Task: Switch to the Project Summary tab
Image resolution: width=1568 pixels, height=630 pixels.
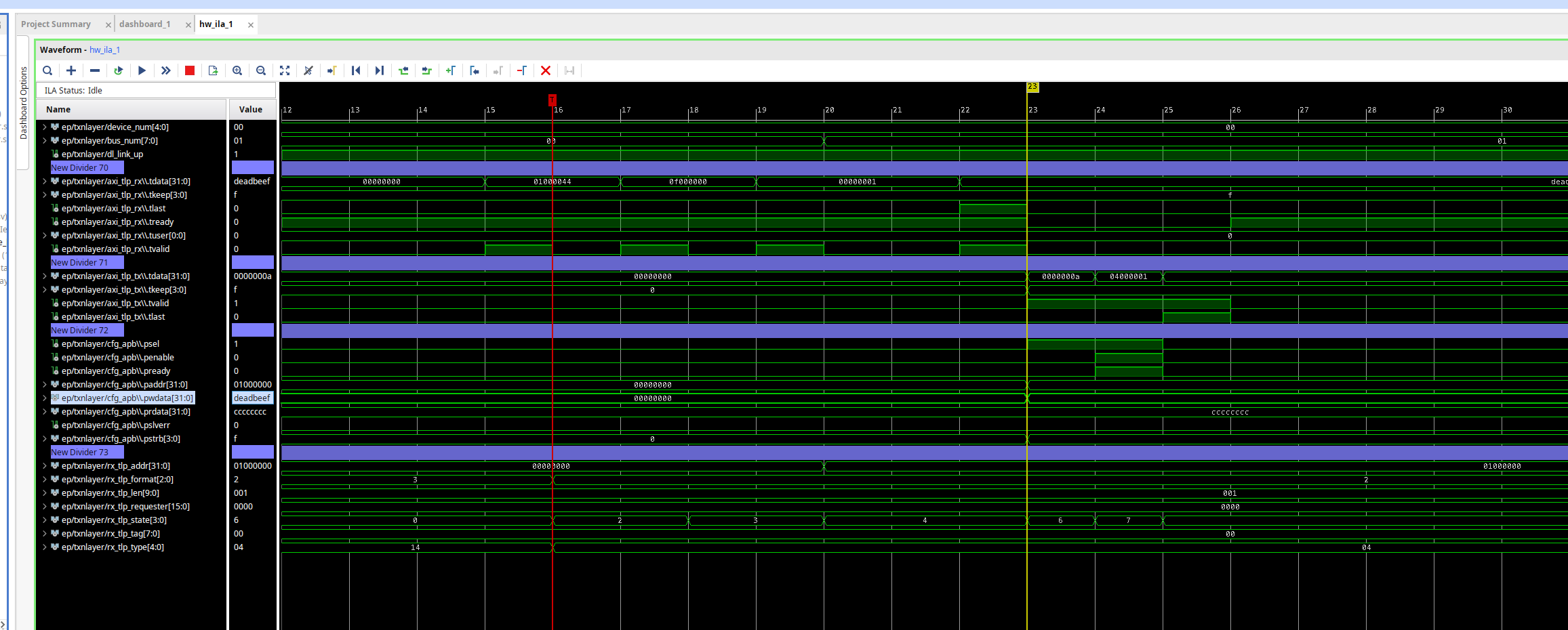Action: pyautogui.click(x=56, y=24)
